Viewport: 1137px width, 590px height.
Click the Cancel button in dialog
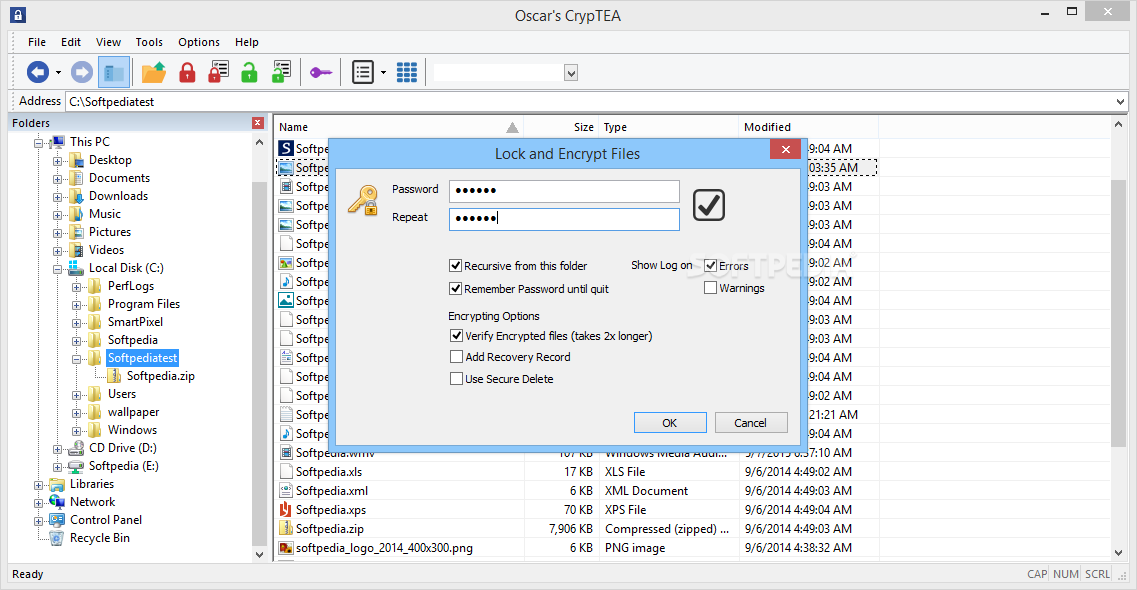(x=751, y=423)
